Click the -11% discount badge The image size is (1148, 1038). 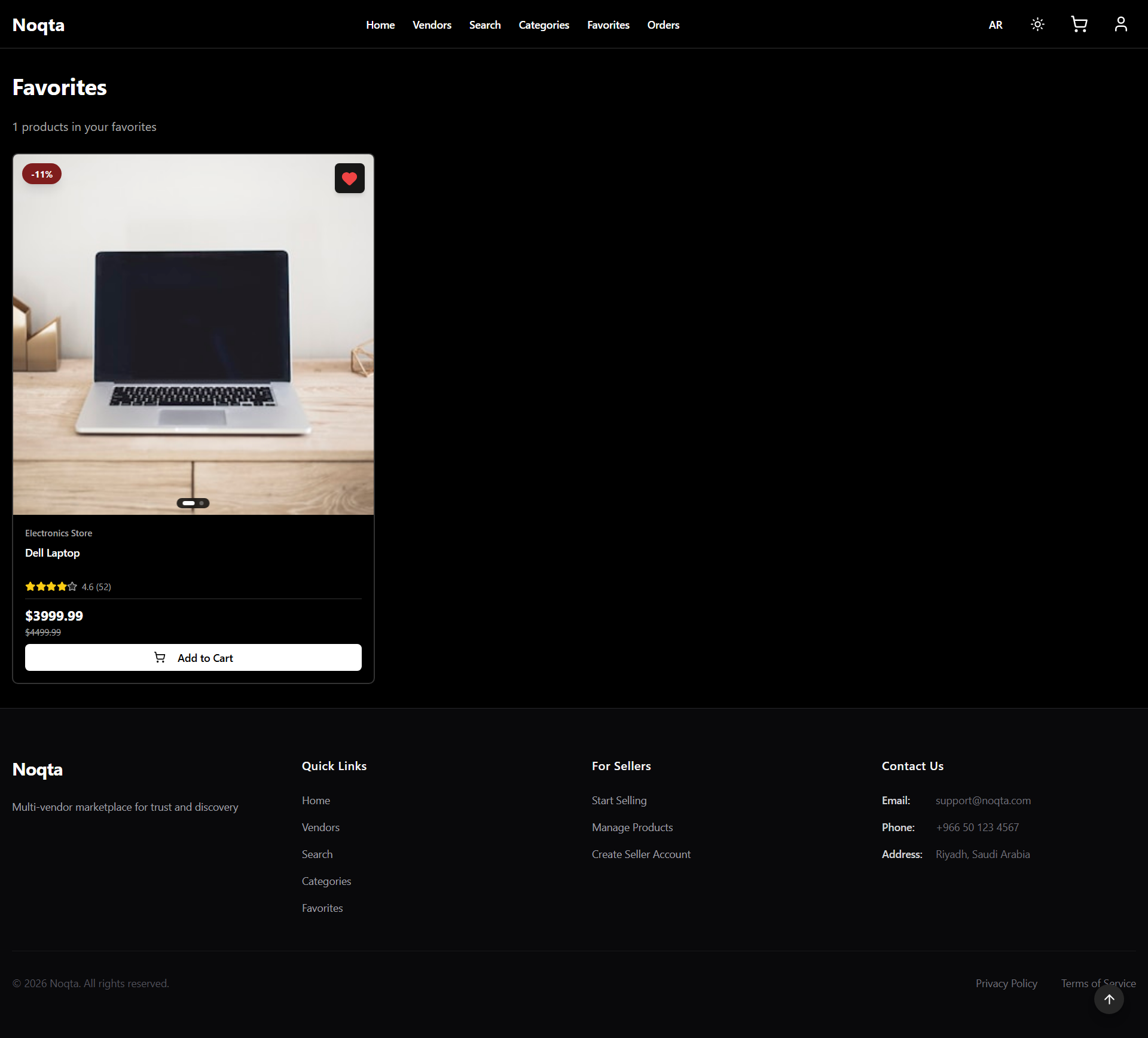[x=42, y=174]
